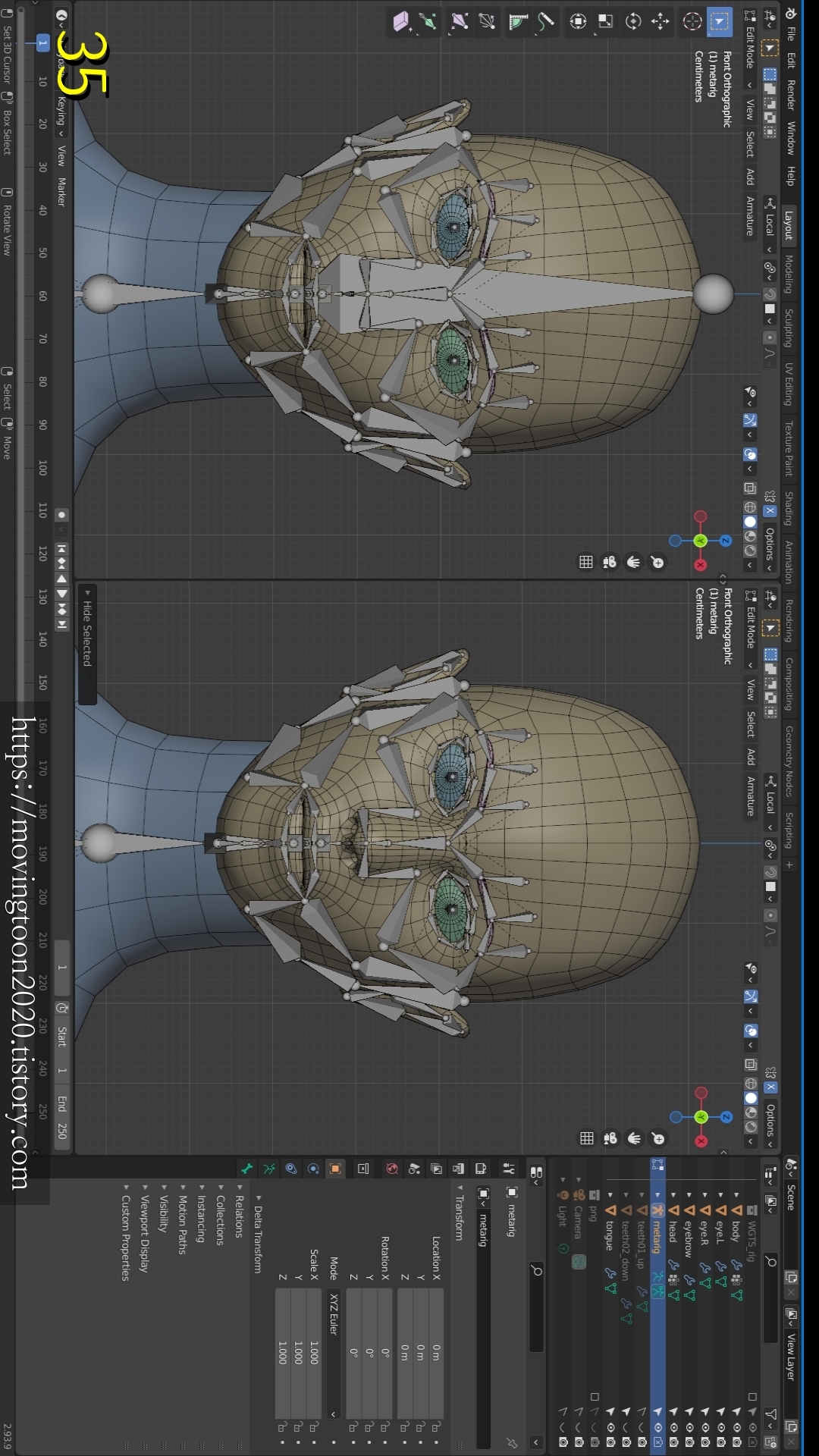Open the Tool properties tab
819x1456 pixels.
509,1169
